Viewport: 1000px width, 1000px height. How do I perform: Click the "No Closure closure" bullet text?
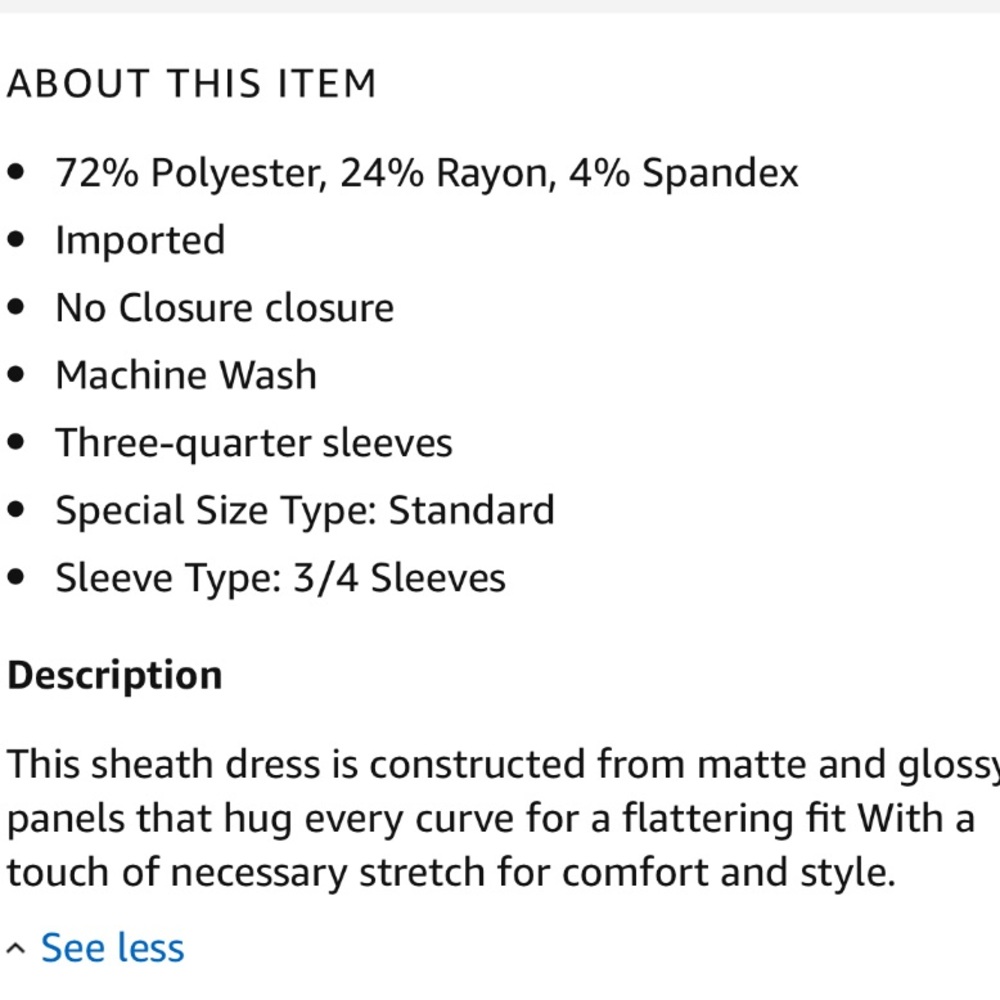pyautogui.click(x=224, y=308)
